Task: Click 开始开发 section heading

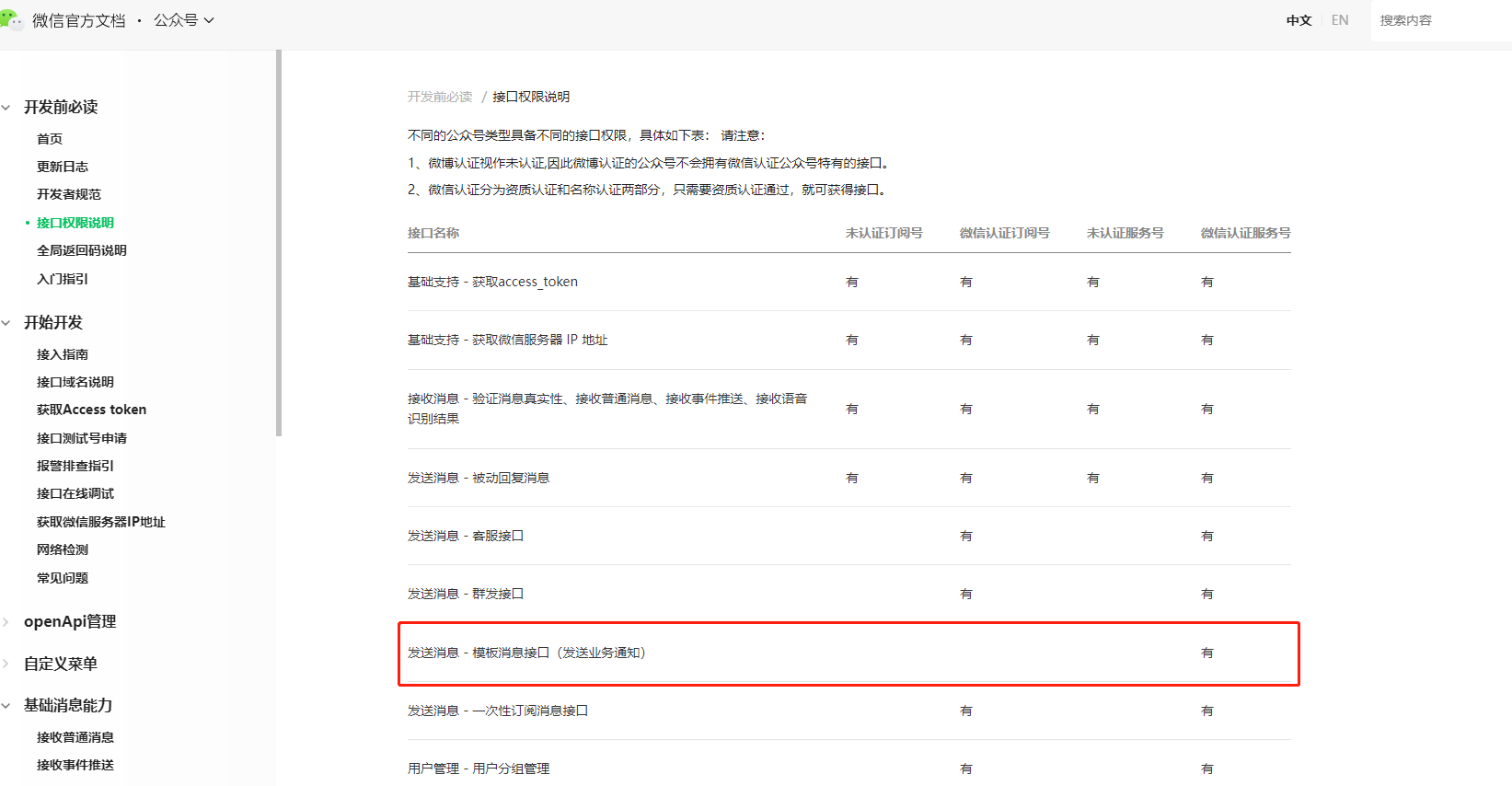Action: [53, 323]
